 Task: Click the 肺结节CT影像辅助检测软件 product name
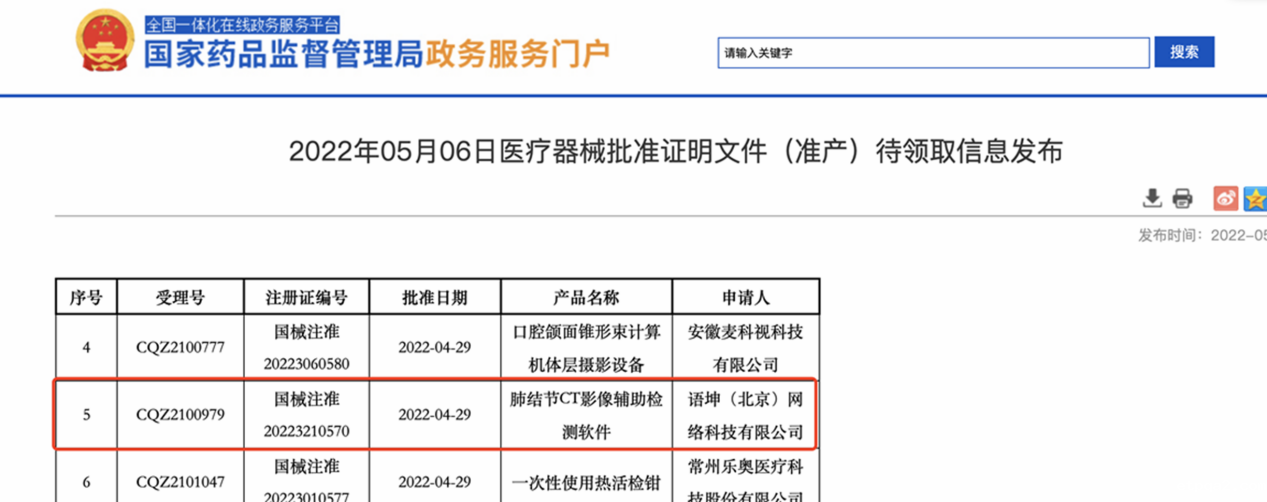[x=586, y=415]
